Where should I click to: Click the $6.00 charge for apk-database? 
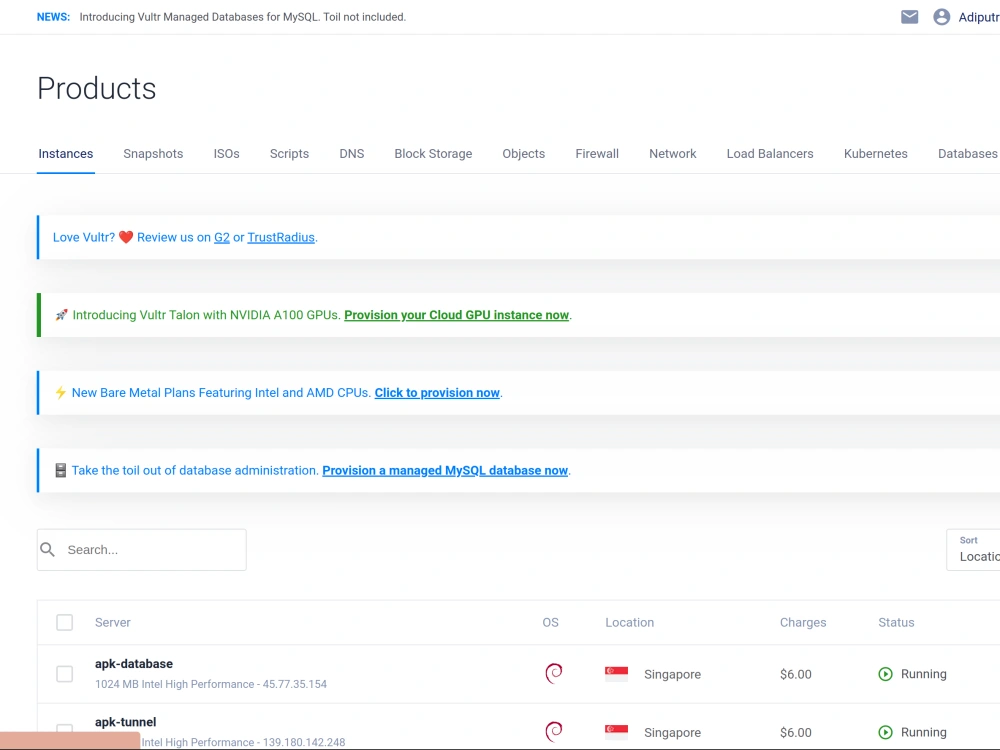[x=796, y=674]
